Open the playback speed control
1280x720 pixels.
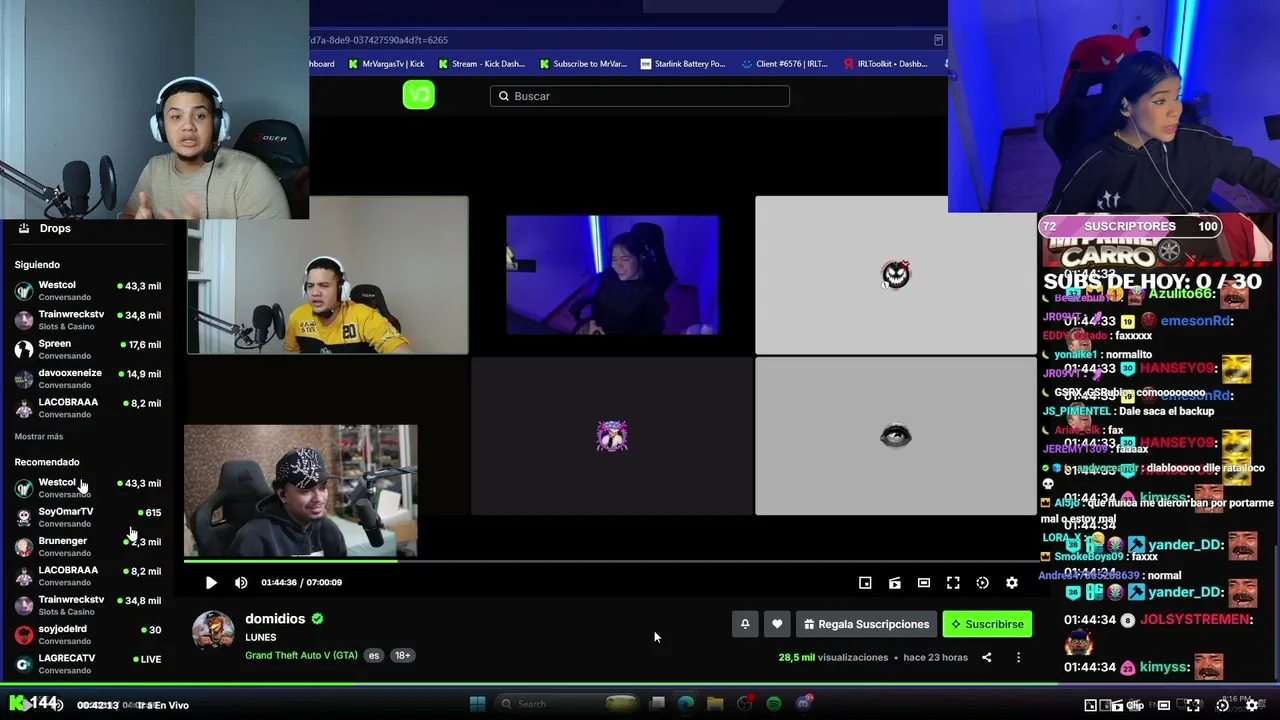pyautogui.click(x=982, y=582)
